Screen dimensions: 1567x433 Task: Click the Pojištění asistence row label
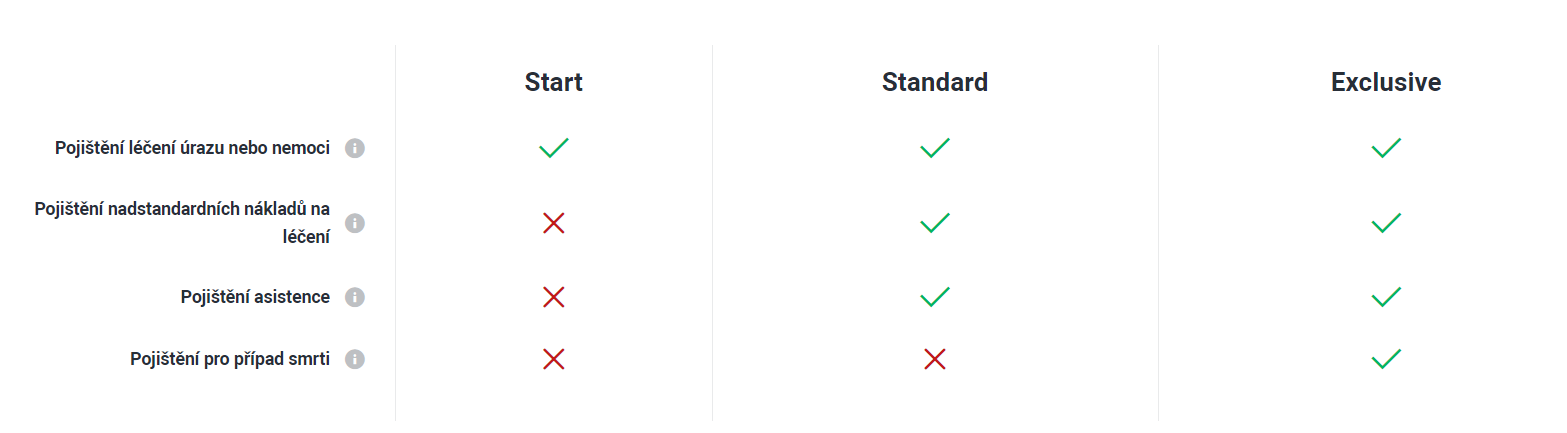pyautogui.click(x=255, y=297)
